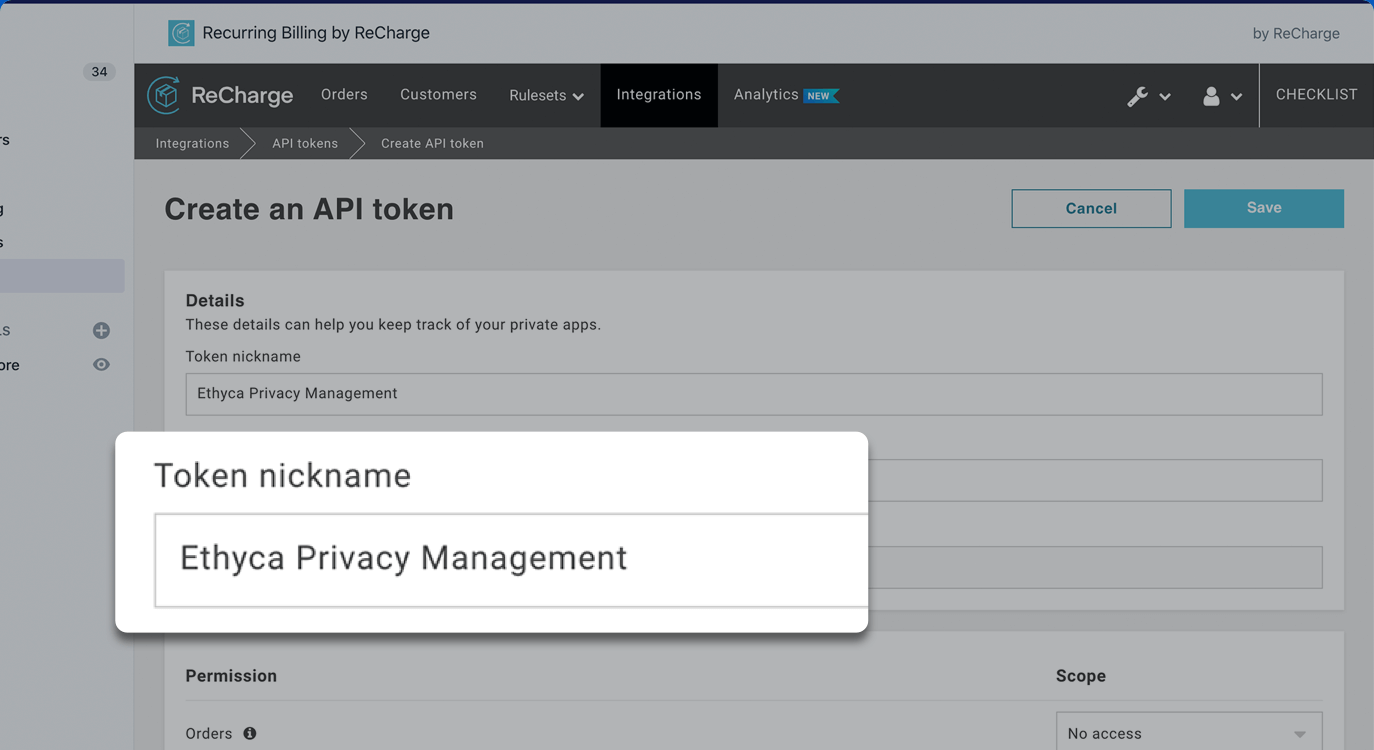Viewport: 1374px width, 750px height.
Task: Click the Scope column header
Action: coord(1081,676)
